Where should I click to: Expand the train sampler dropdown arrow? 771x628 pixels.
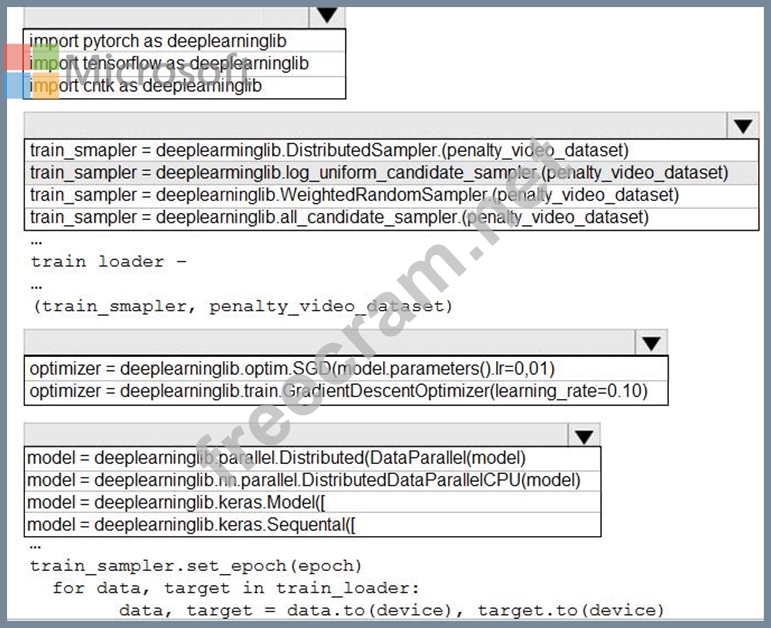(x=741, y=126)
